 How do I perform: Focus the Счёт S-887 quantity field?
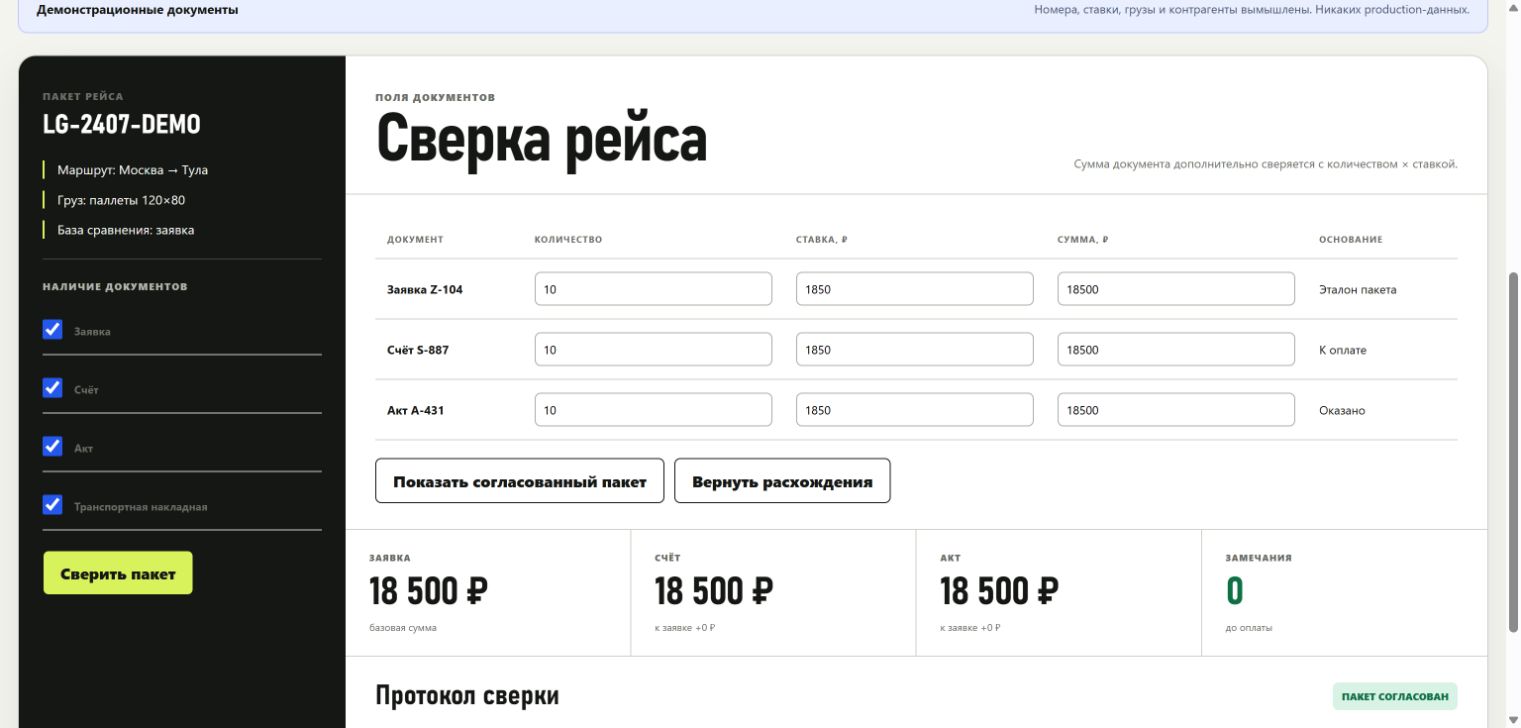click(653, 350)
